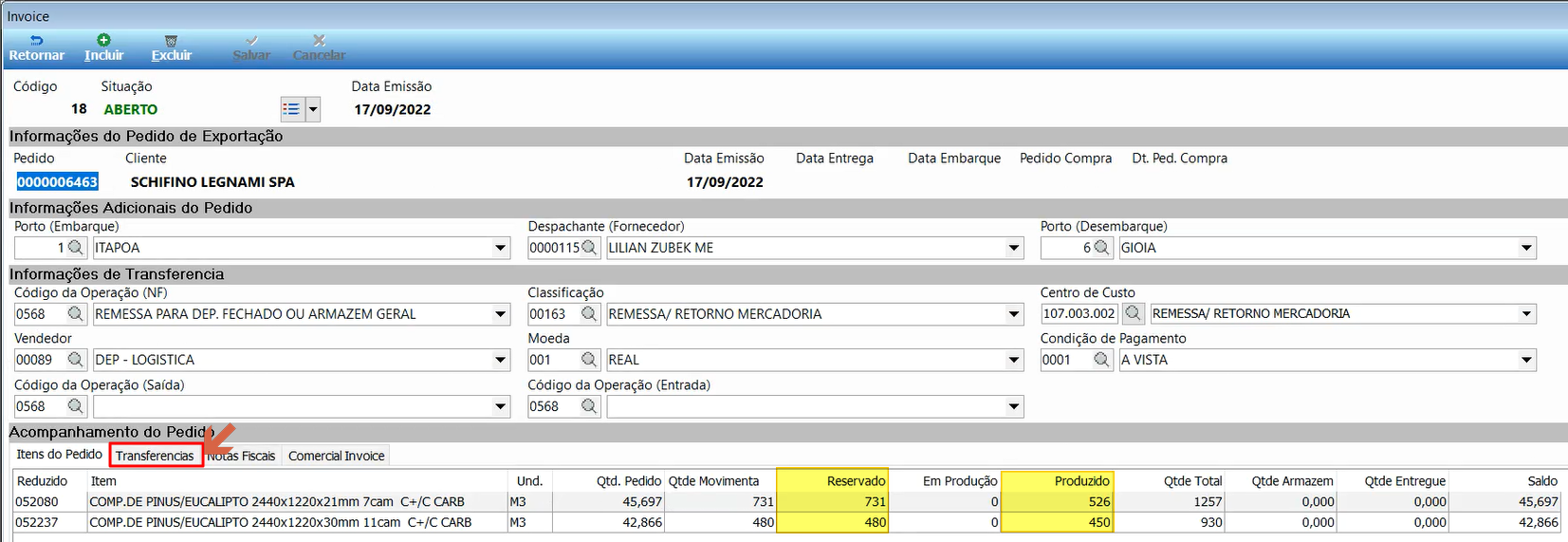Open the dropdown arrow next to Situação list icon
The width and height of the screenshot is (1568, 542).
pos(312,109)
